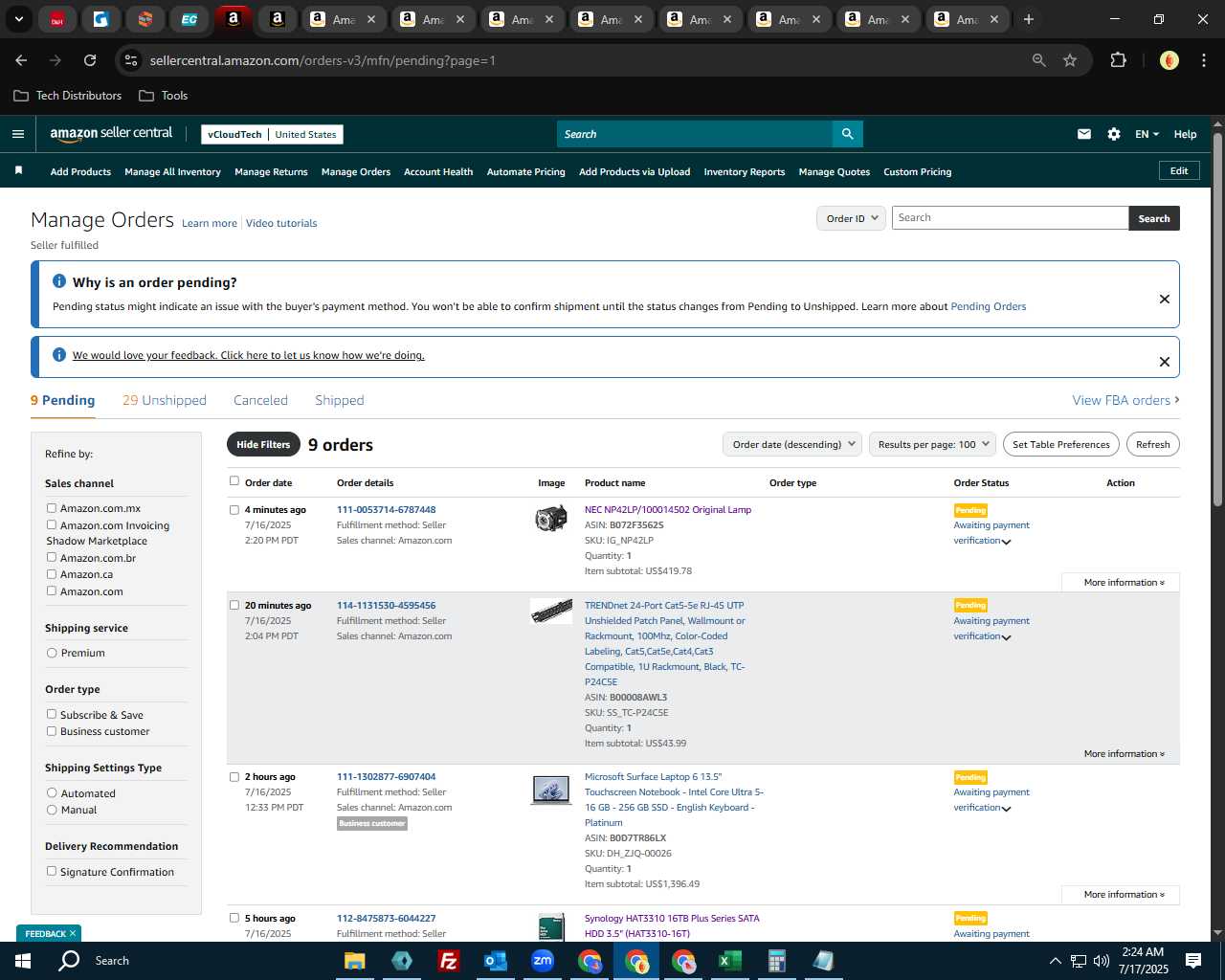
Task: Tick the select-all orders header checkbox
Action: 234,481
